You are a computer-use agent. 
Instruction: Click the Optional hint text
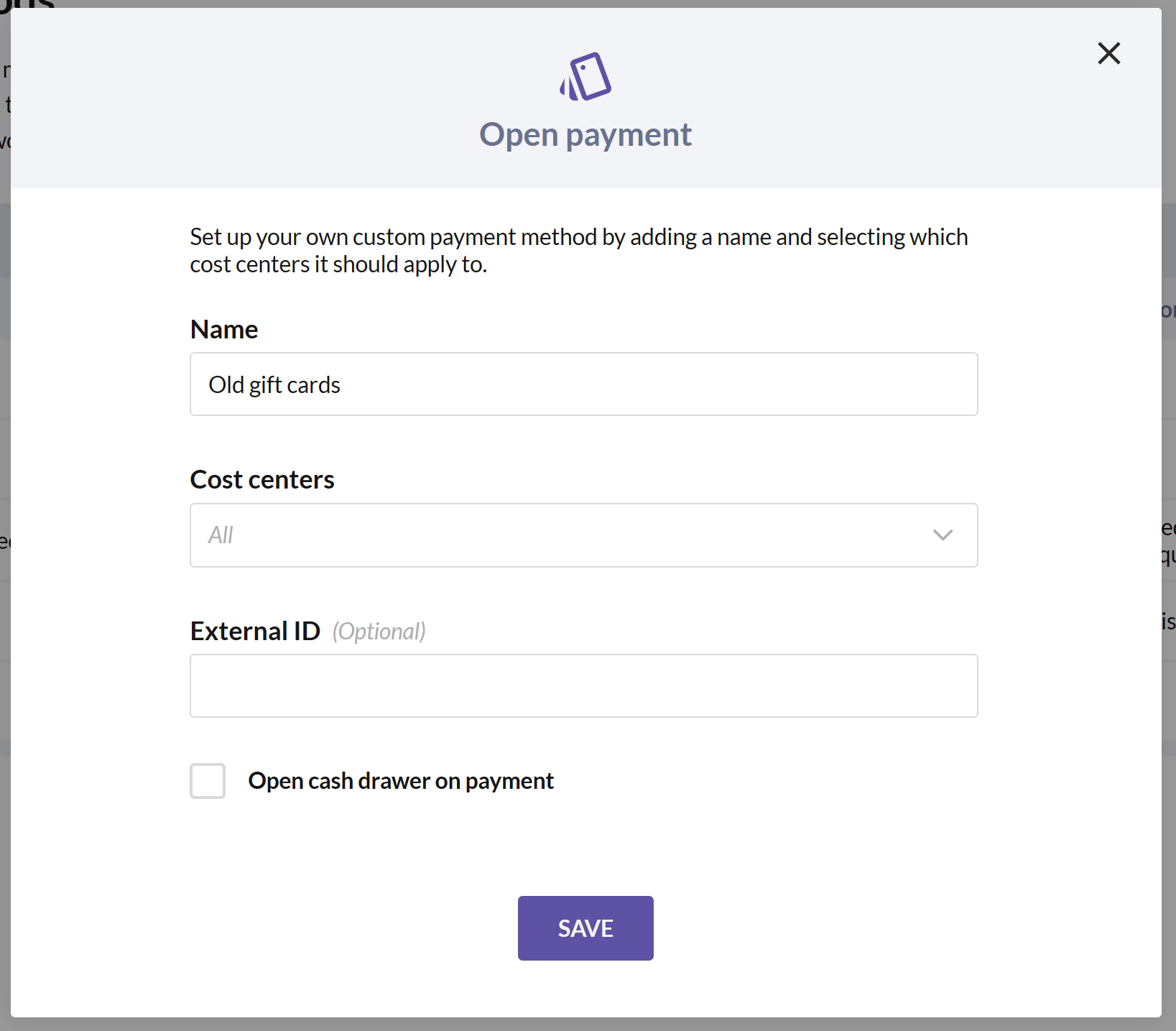[x=379, y=632]
